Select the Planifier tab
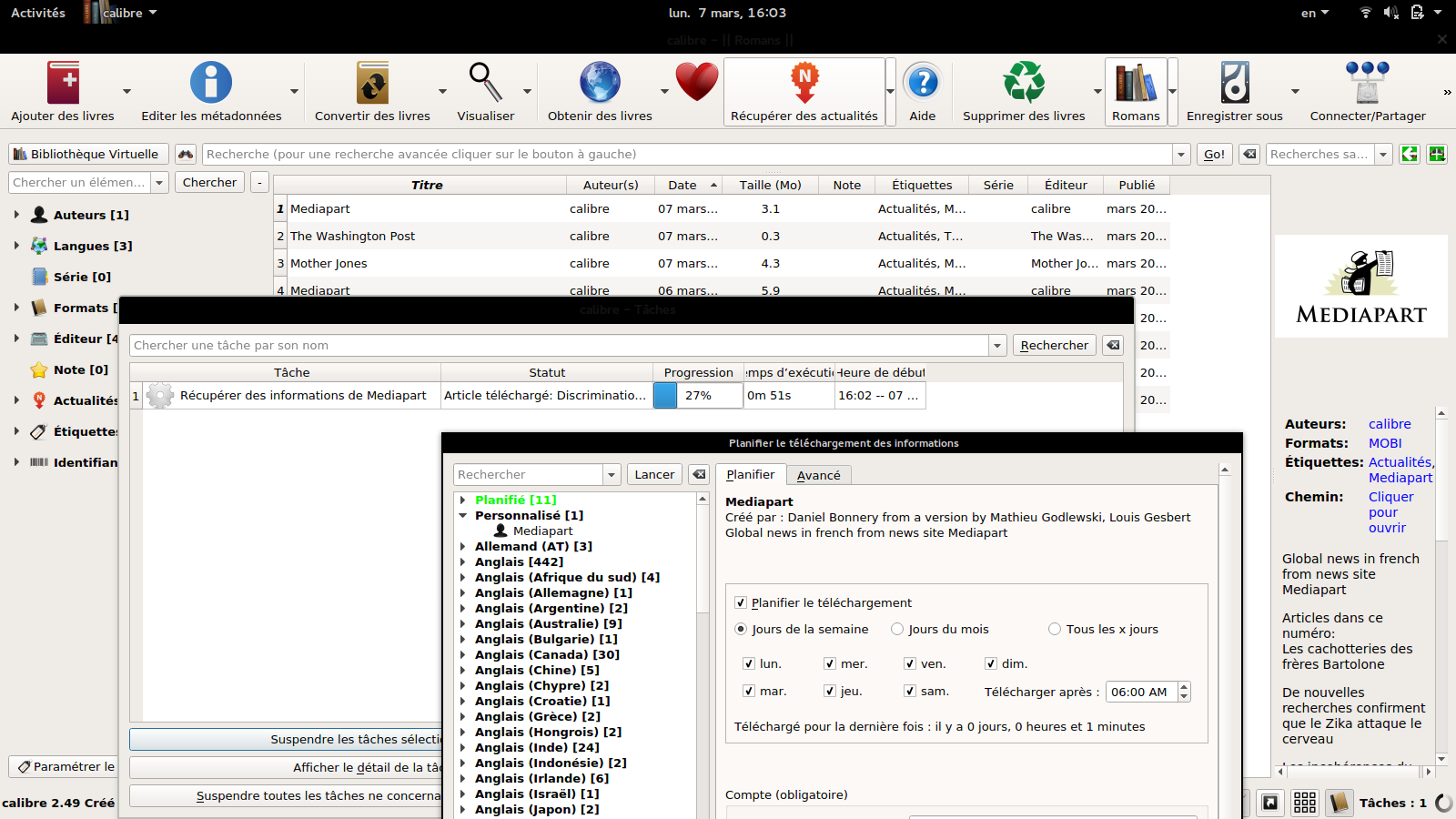Image resolution: width=1456 pixels, height=819 pixels. tap(751, 475)
